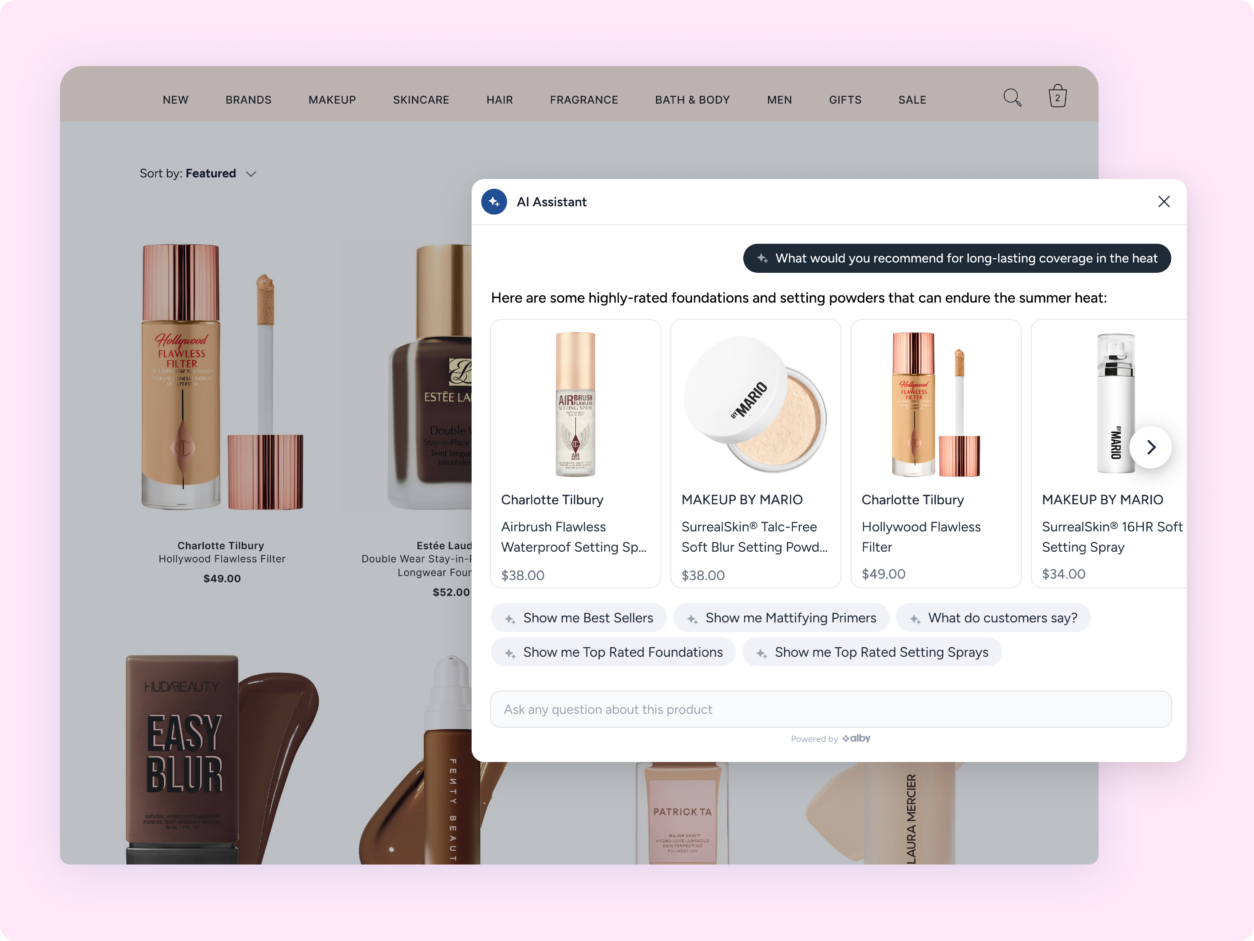Screen dimensions: 1254x941
Task: Open Airbrush Flawless Waterproof Setting Spray title
Action: click(x=574, y=537)
